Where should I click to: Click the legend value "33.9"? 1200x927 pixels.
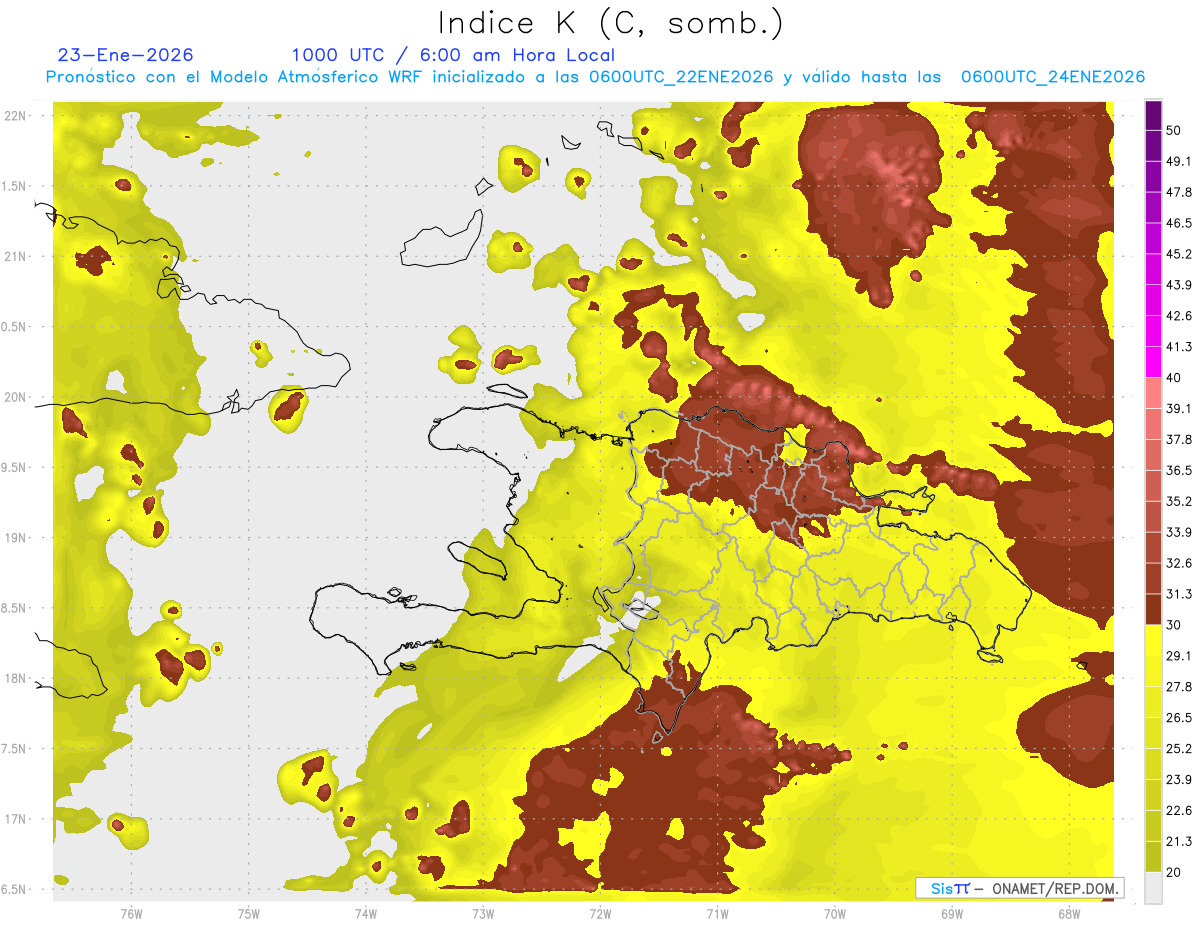[x=1179, y=532]
